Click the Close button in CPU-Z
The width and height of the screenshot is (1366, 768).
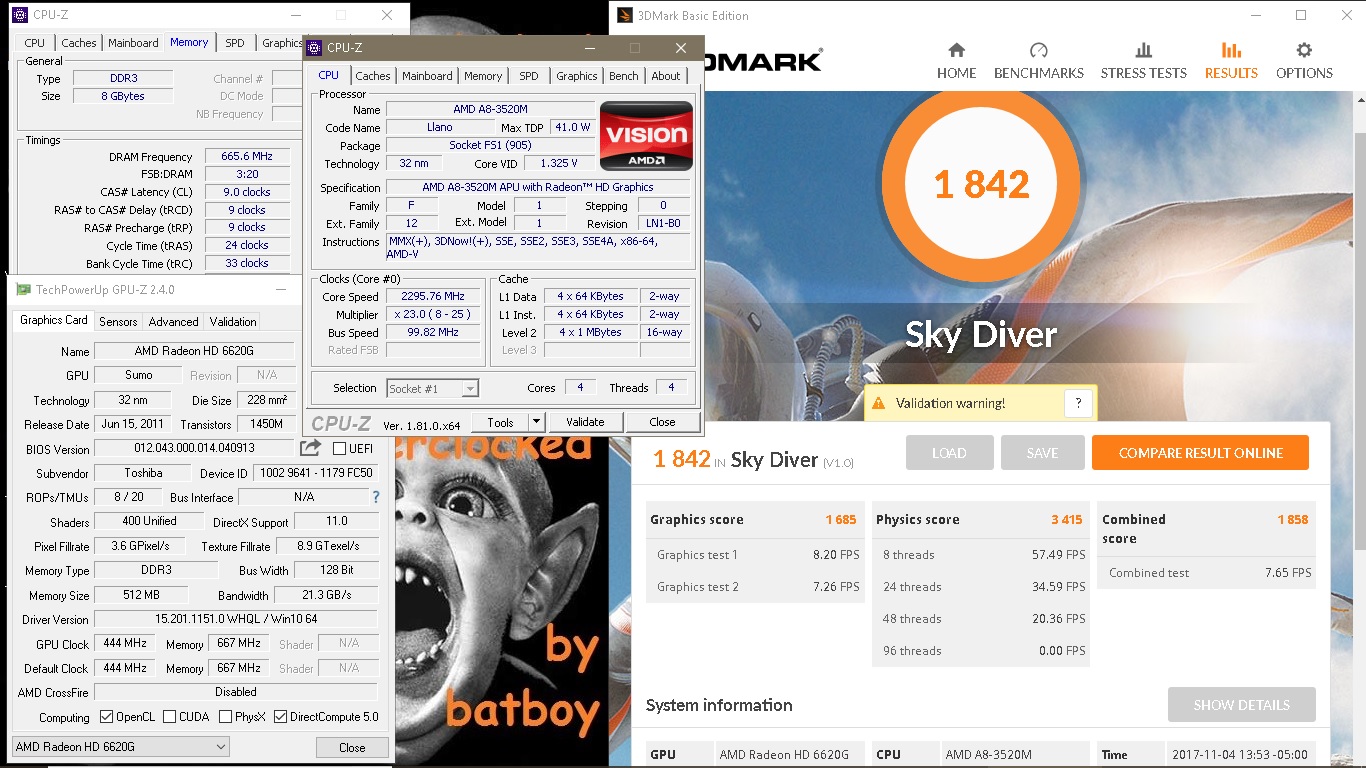[x=662, y=422]
